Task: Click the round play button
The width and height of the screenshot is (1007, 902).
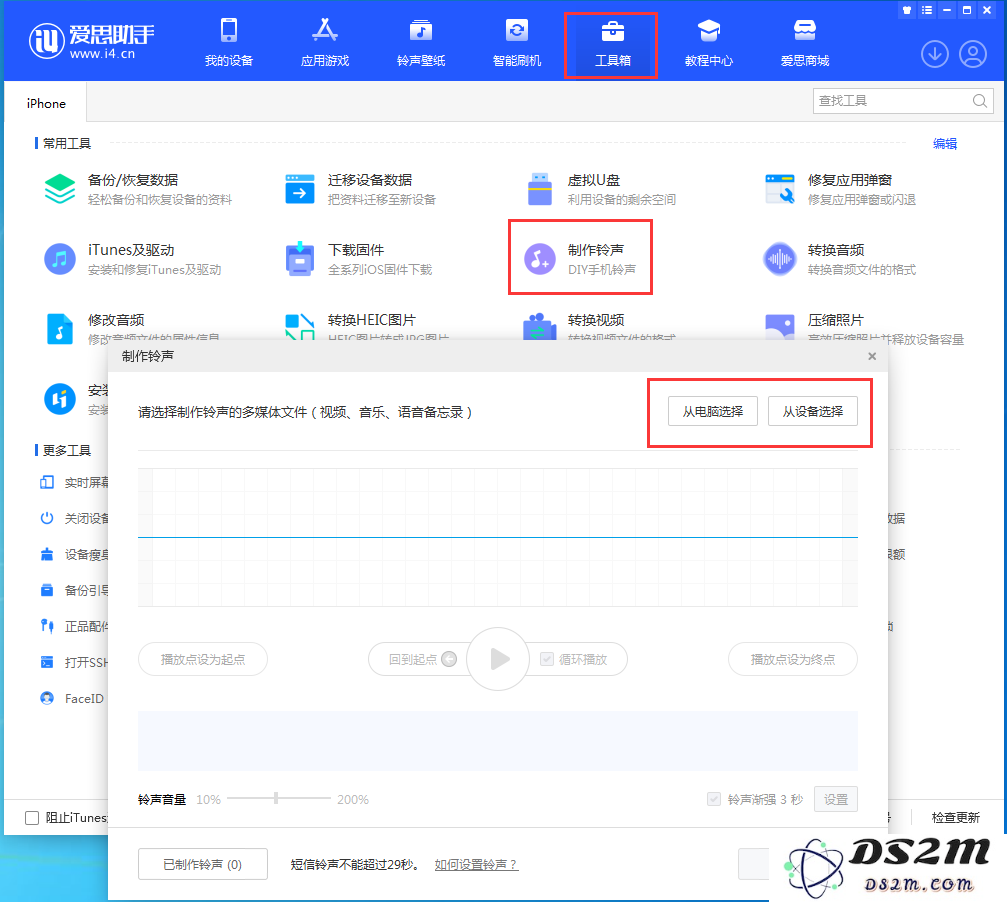Action: click(498, 659)
